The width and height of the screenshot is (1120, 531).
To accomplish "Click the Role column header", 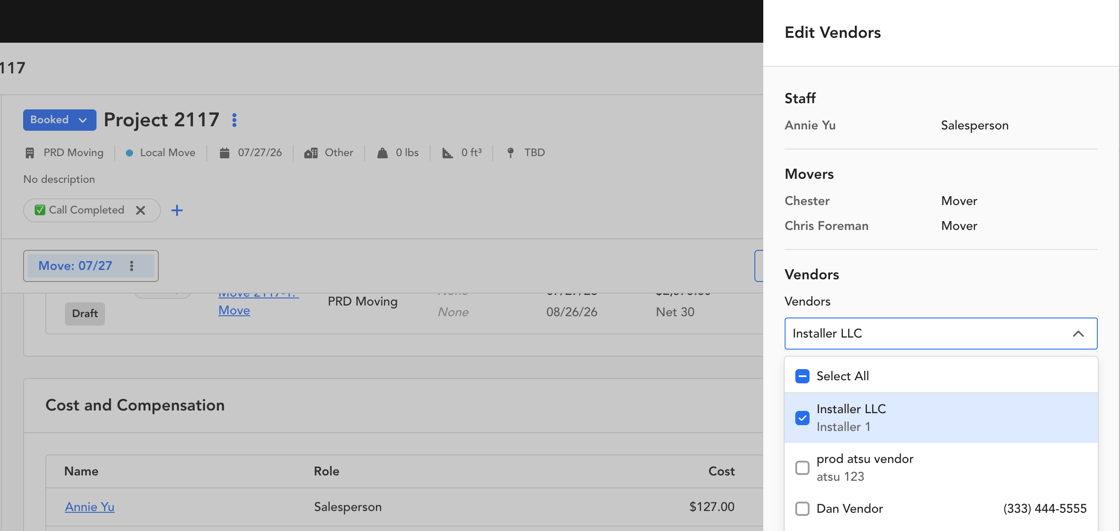I will [326, 471].
